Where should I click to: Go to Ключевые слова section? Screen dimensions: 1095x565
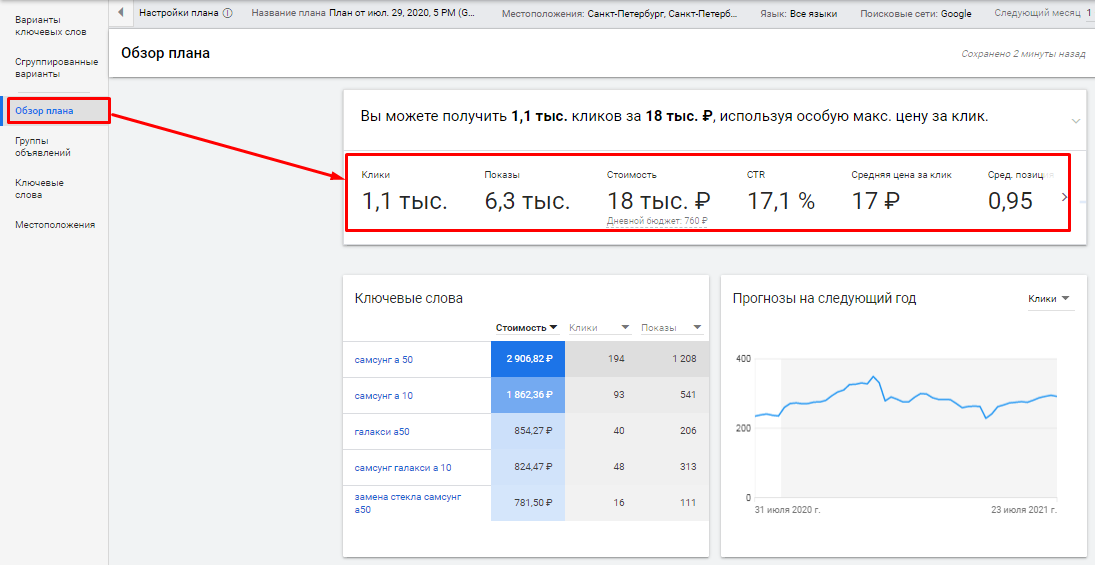click(40, 189)
